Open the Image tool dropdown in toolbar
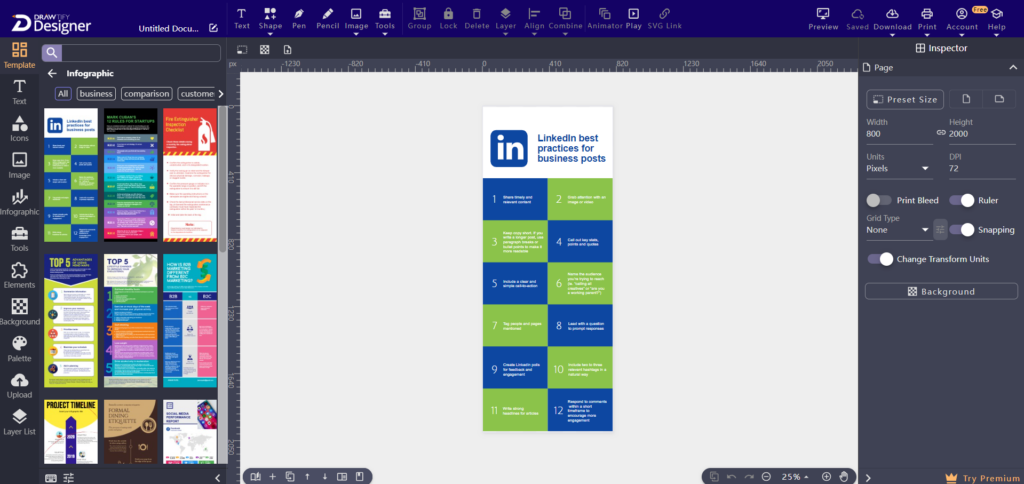The width and height of the screenshot is (1024, 484). (356, 20)
